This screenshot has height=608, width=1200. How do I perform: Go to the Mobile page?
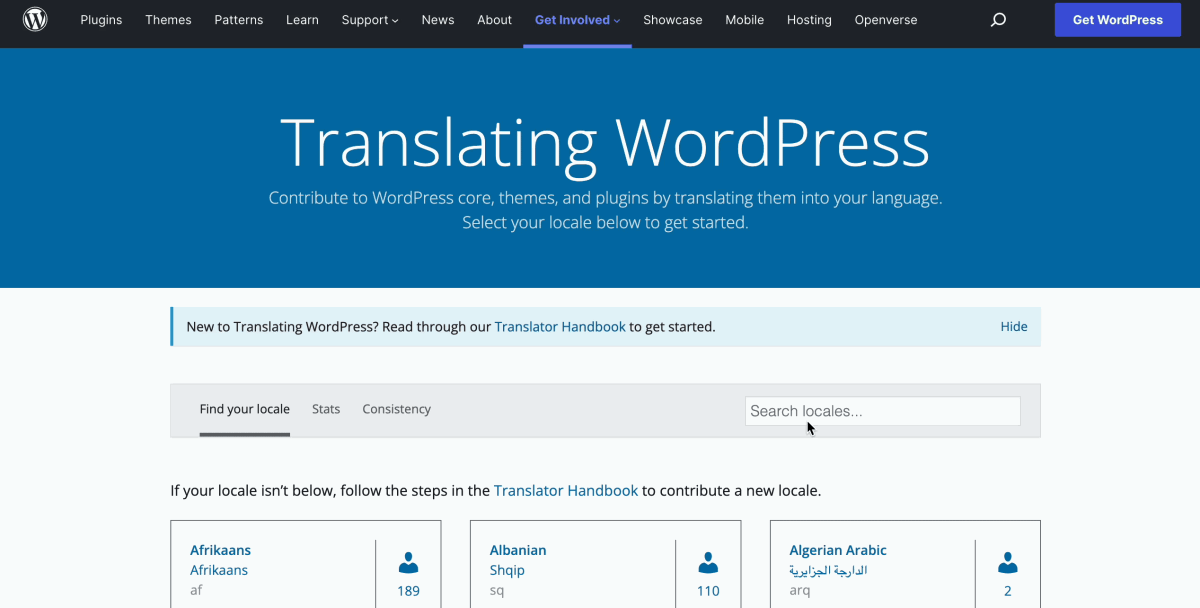click(x=744, y=20)
